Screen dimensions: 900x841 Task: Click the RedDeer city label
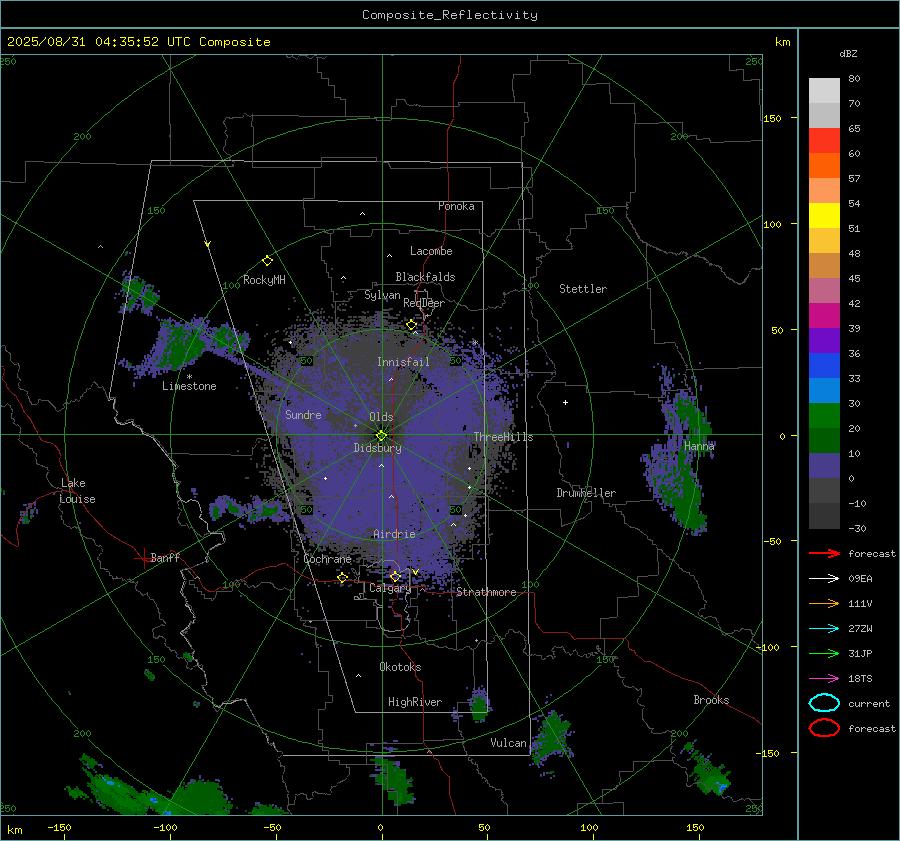tap(424, 303)
